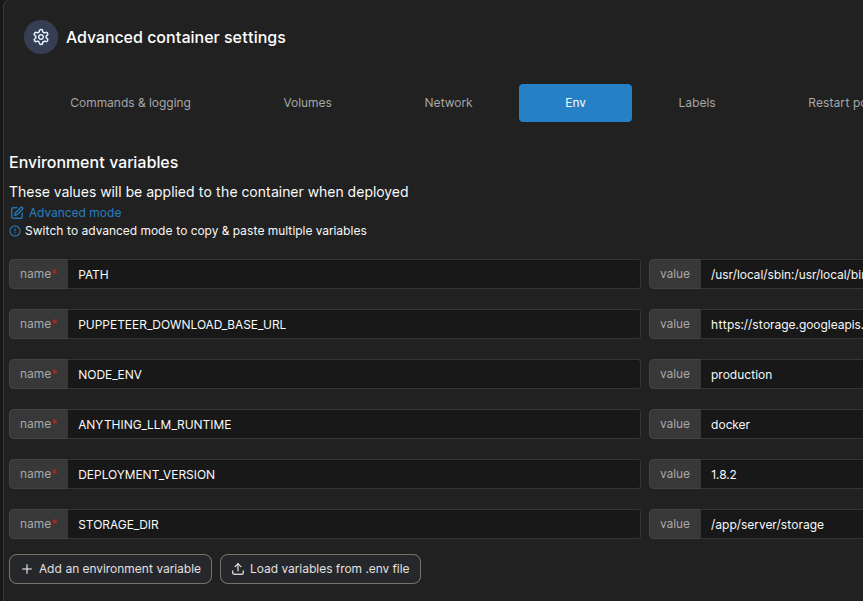Click the upload icon in Load variables button

pyautogui.click(x=238, y=569)
